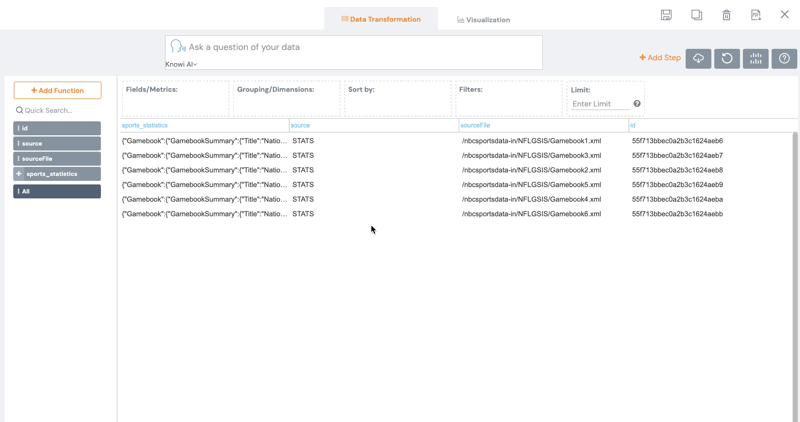Expand the sports_statistics field with plus
The width and height of the screenshot is (800, 422).
(x=19, y=174)
